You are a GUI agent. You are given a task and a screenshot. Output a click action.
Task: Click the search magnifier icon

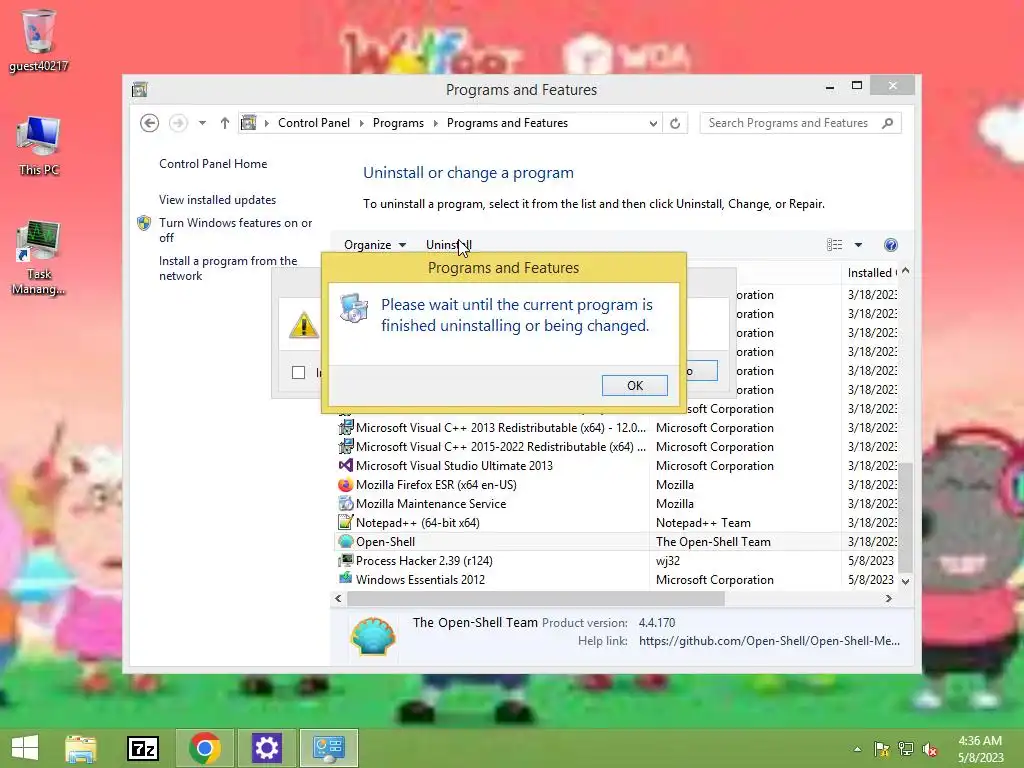(888, 123)
